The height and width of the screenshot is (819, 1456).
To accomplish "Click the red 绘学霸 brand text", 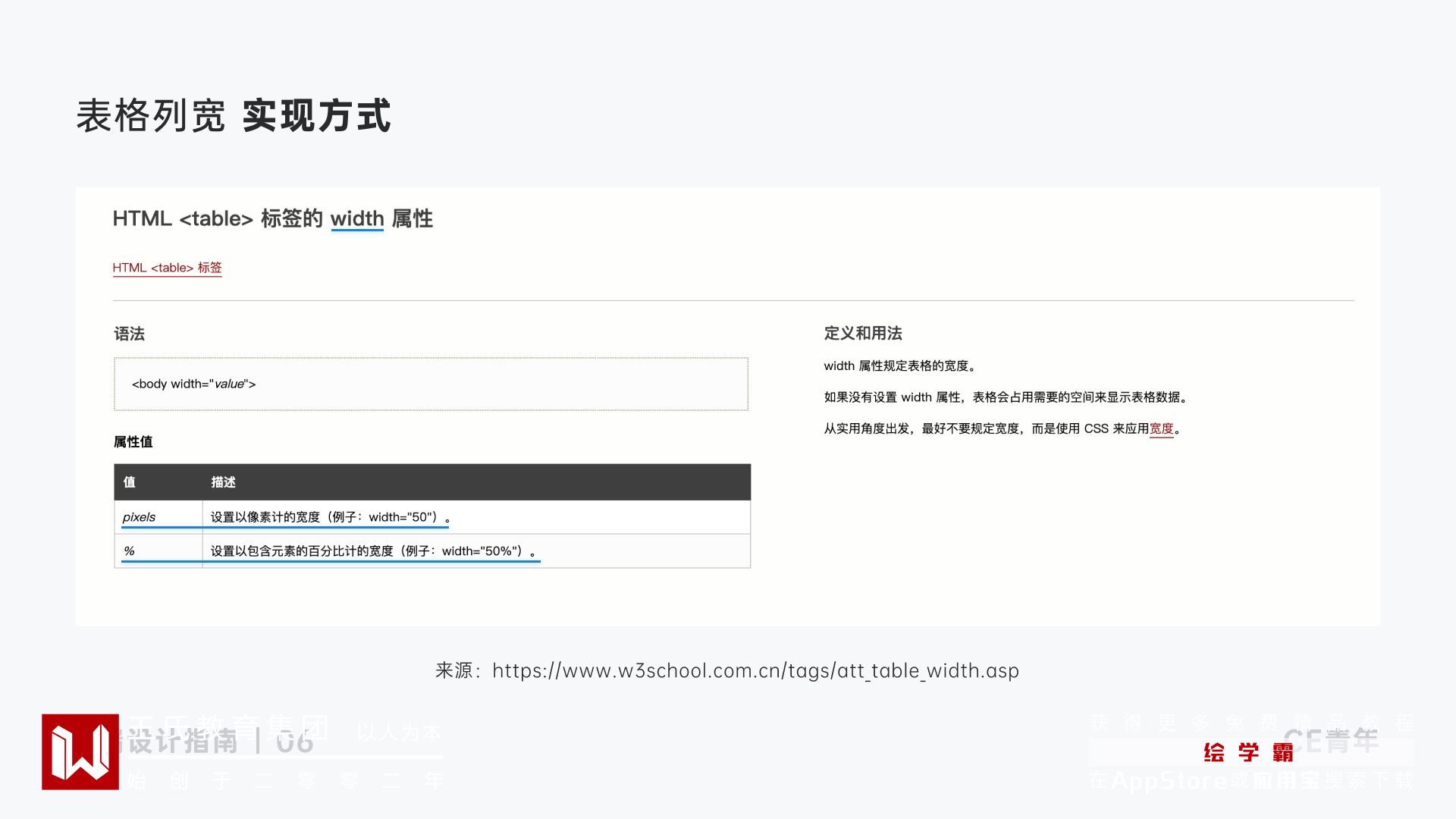I will tap(1248, 752).
